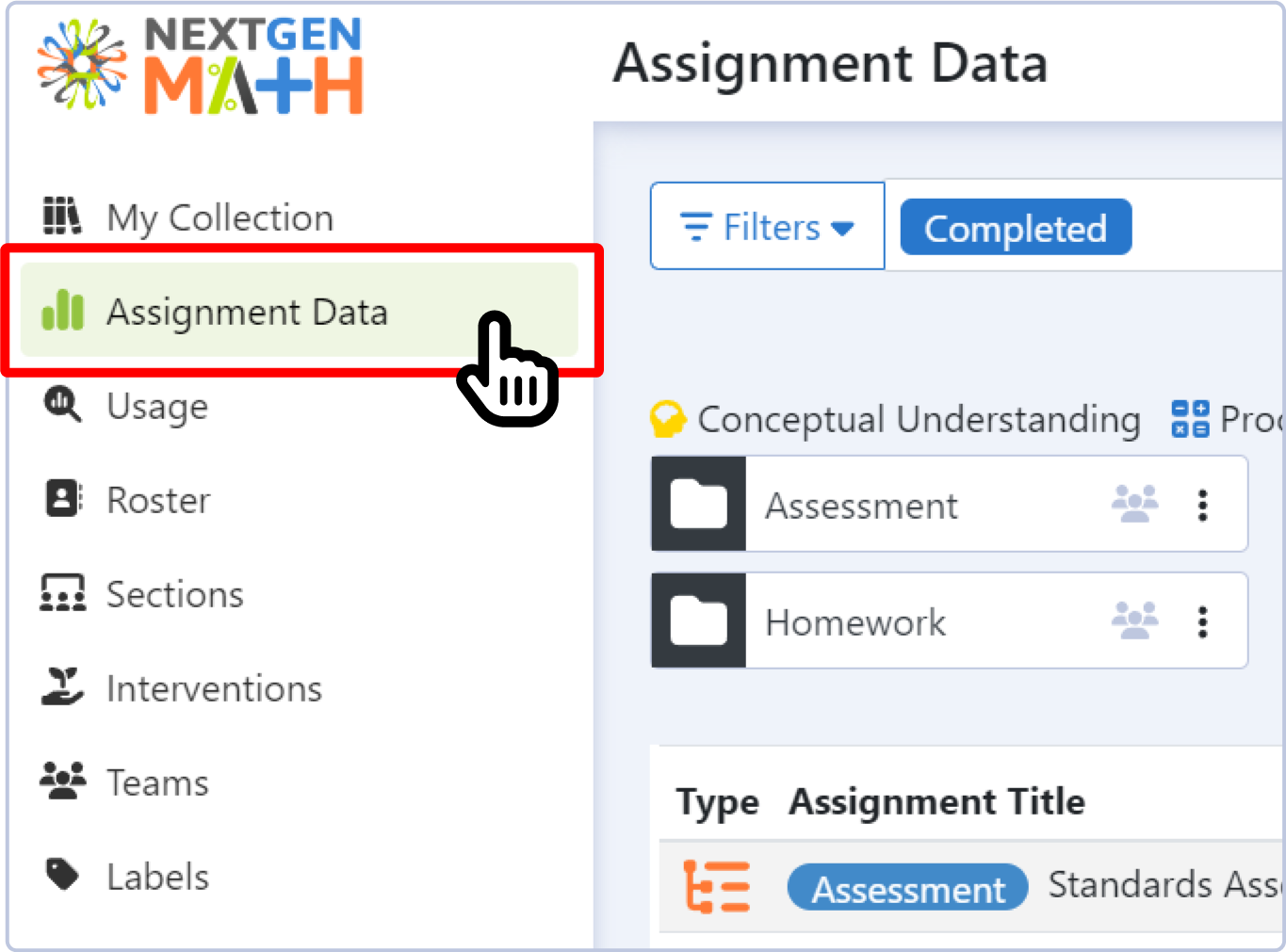Select the My Collection sidebar icon

click(x=60, y=217)
